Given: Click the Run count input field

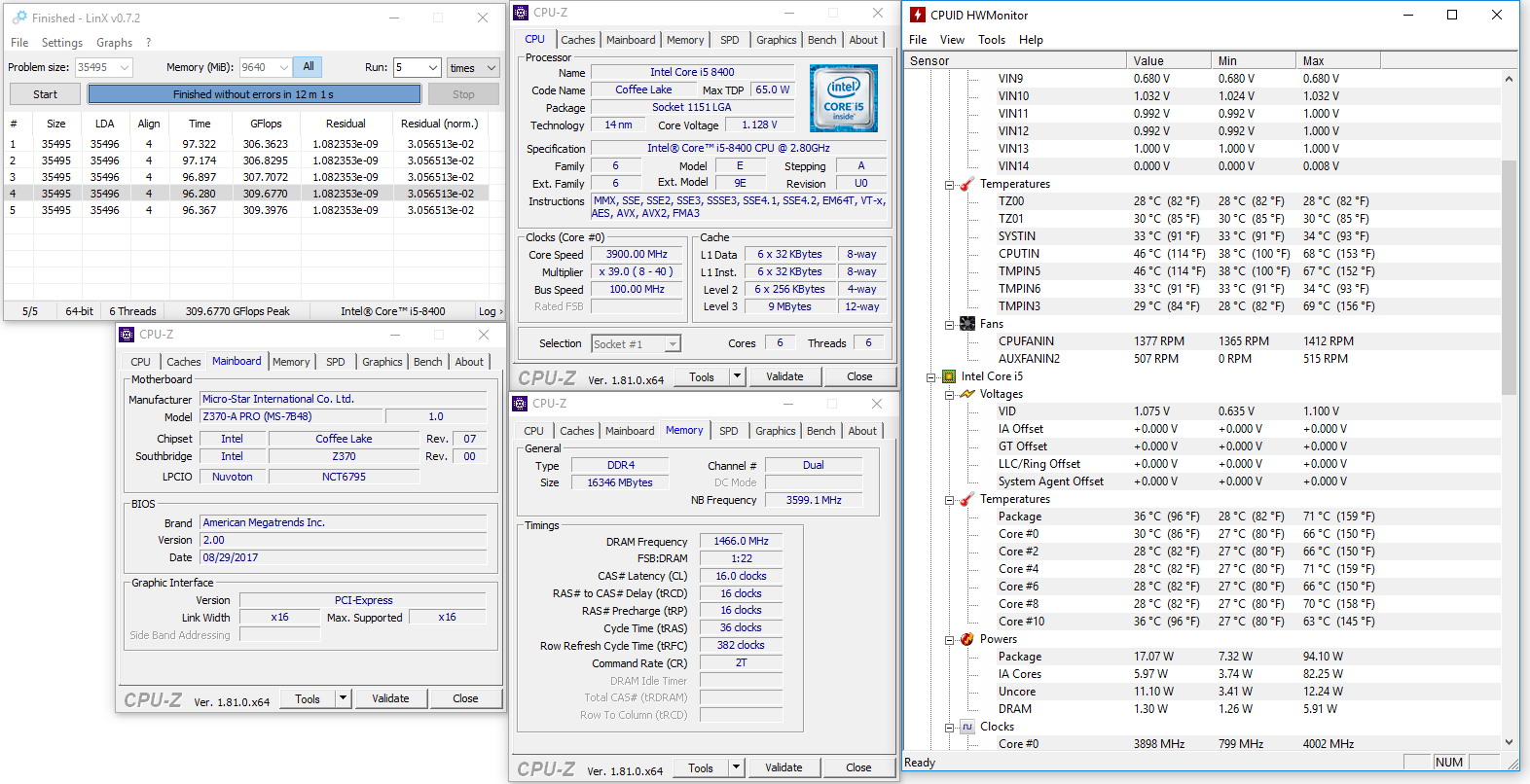Looking at the screenshot, I should tap(409, 67).
